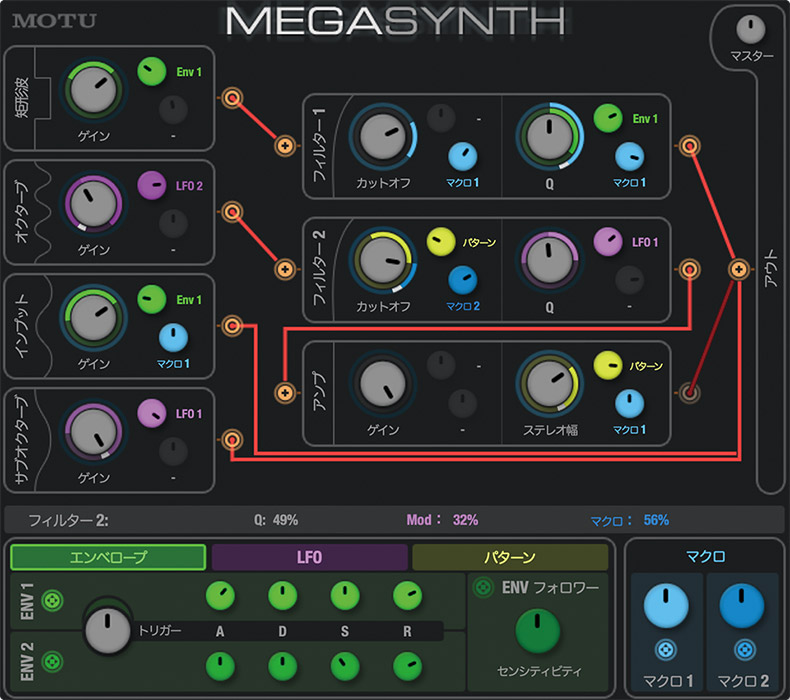The height and width of the screenshot is (700, 790).
Task: Open サブオクターブ LFO 1 source label
Action: tap(189, 414)
